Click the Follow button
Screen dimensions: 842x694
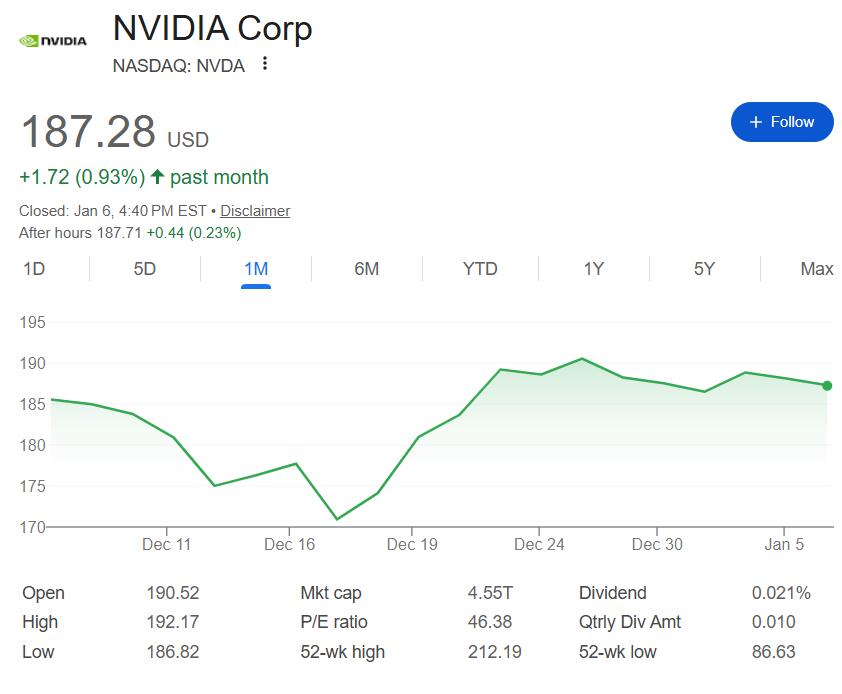point(781,122)
